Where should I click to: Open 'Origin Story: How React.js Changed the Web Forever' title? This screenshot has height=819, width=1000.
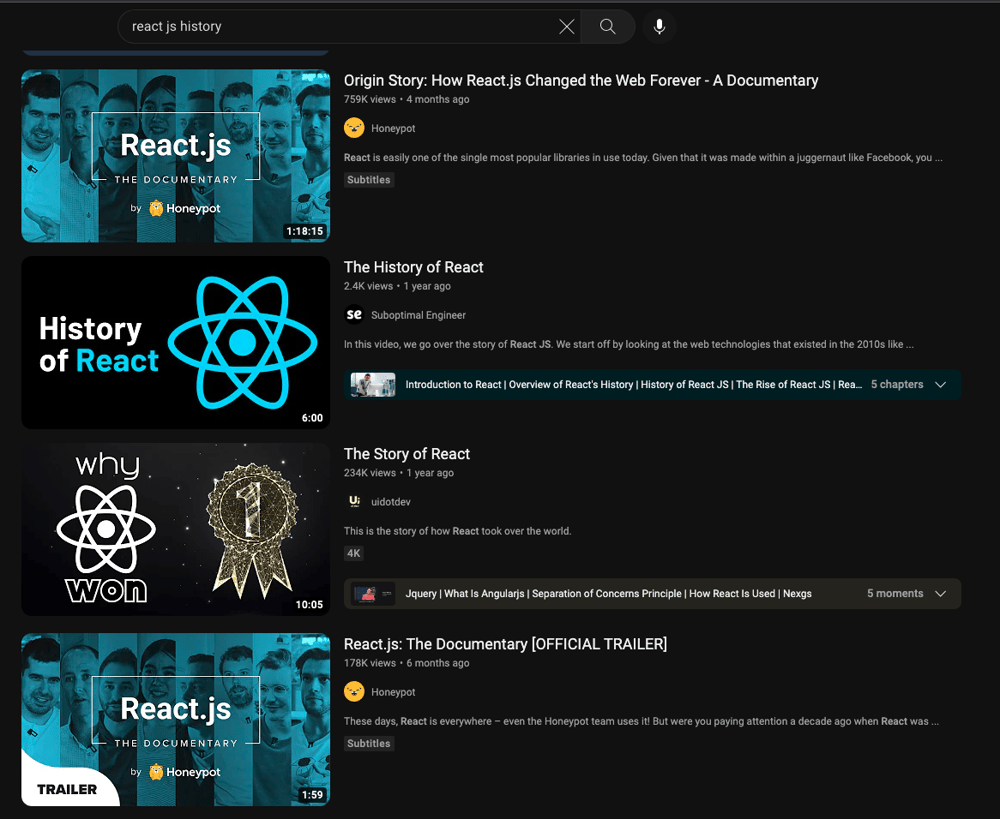point(581,80)
